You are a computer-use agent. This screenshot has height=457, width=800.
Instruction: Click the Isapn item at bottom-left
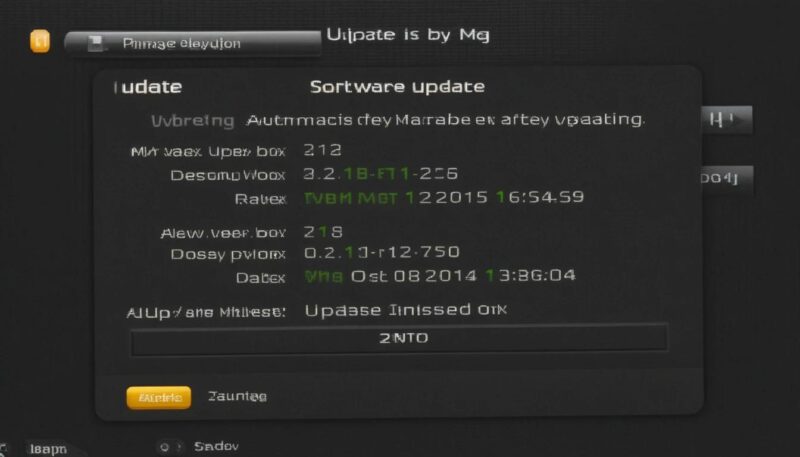[48, 449]
